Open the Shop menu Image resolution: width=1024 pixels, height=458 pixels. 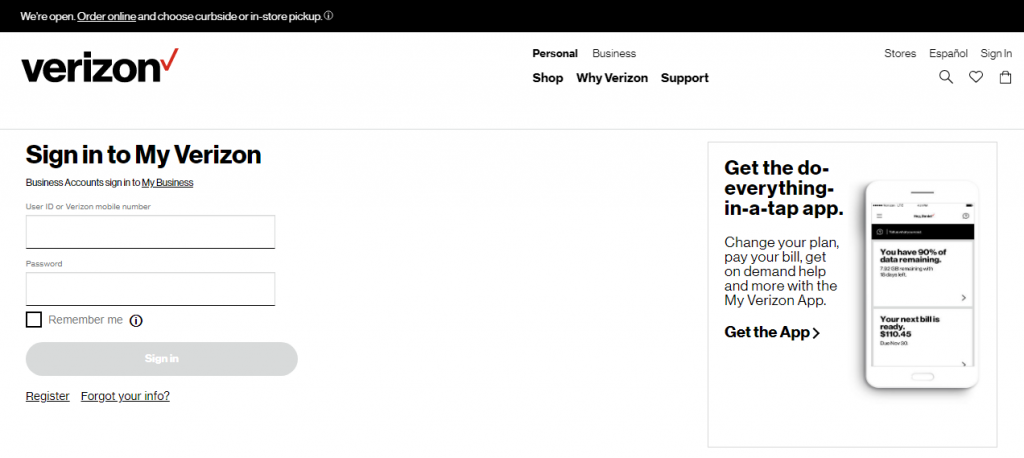tap(547, 78)
